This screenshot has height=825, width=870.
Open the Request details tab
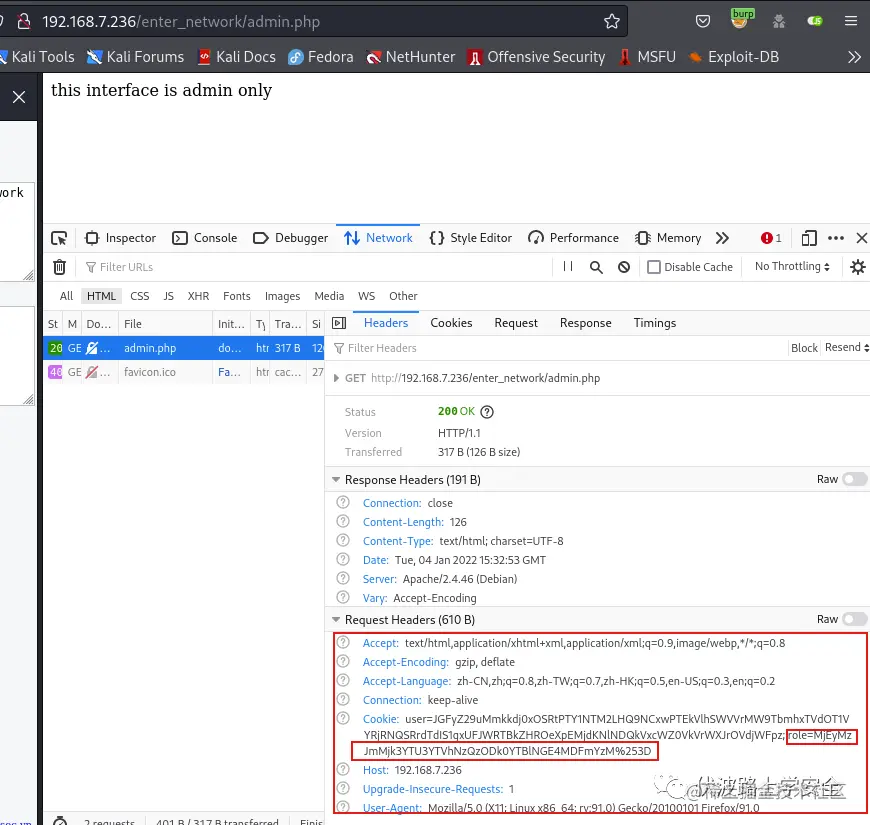(516, 323)
